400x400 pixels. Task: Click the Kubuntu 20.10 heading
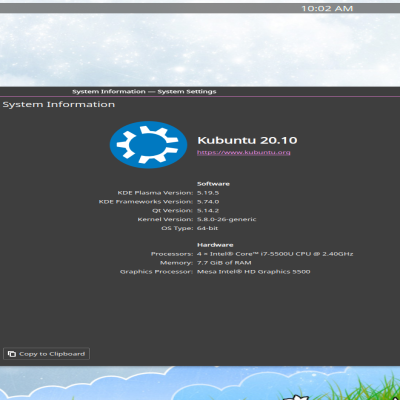point(247,140)
